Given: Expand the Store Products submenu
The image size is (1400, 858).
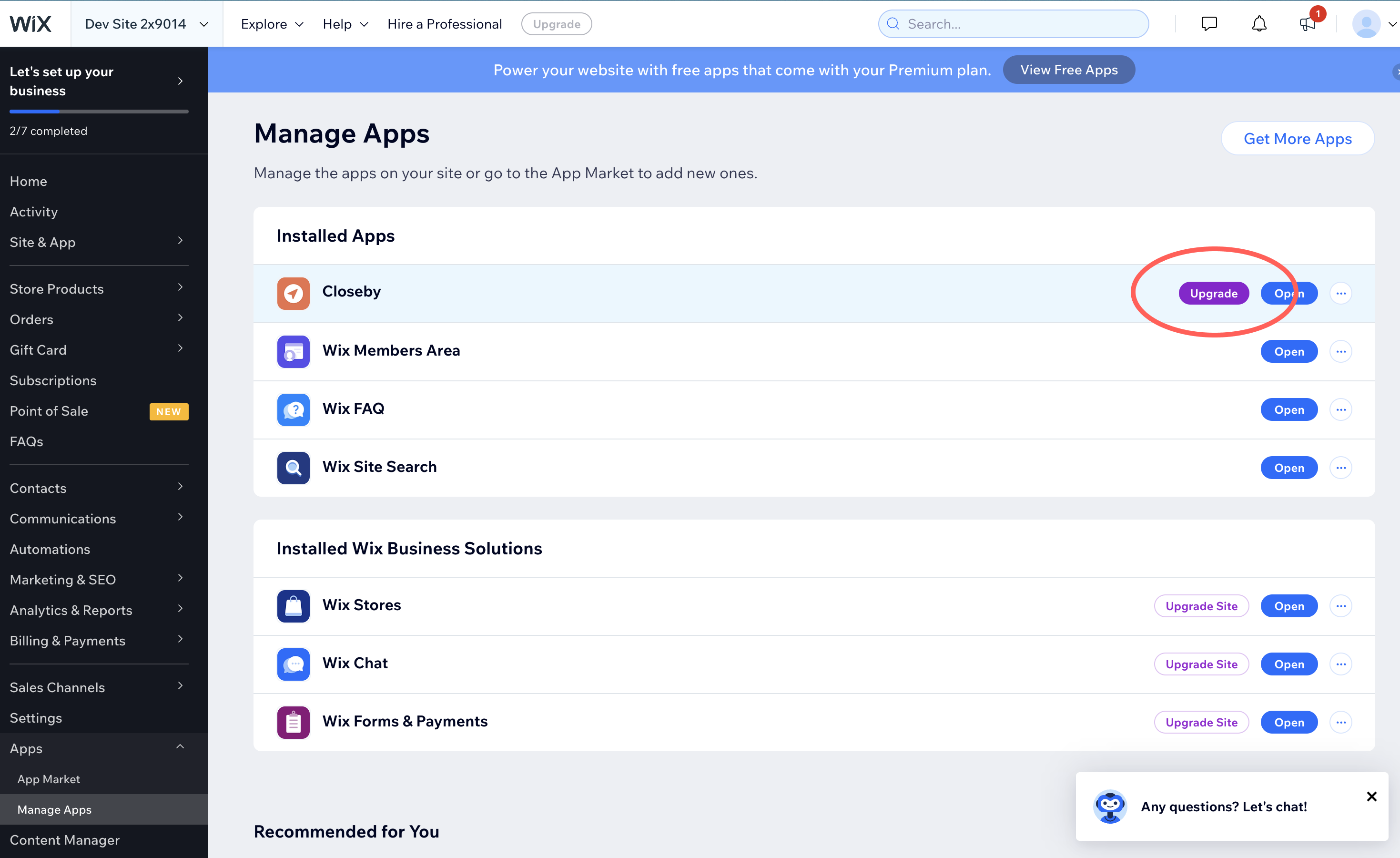Looking at the screenshot, I should [180, 287].
